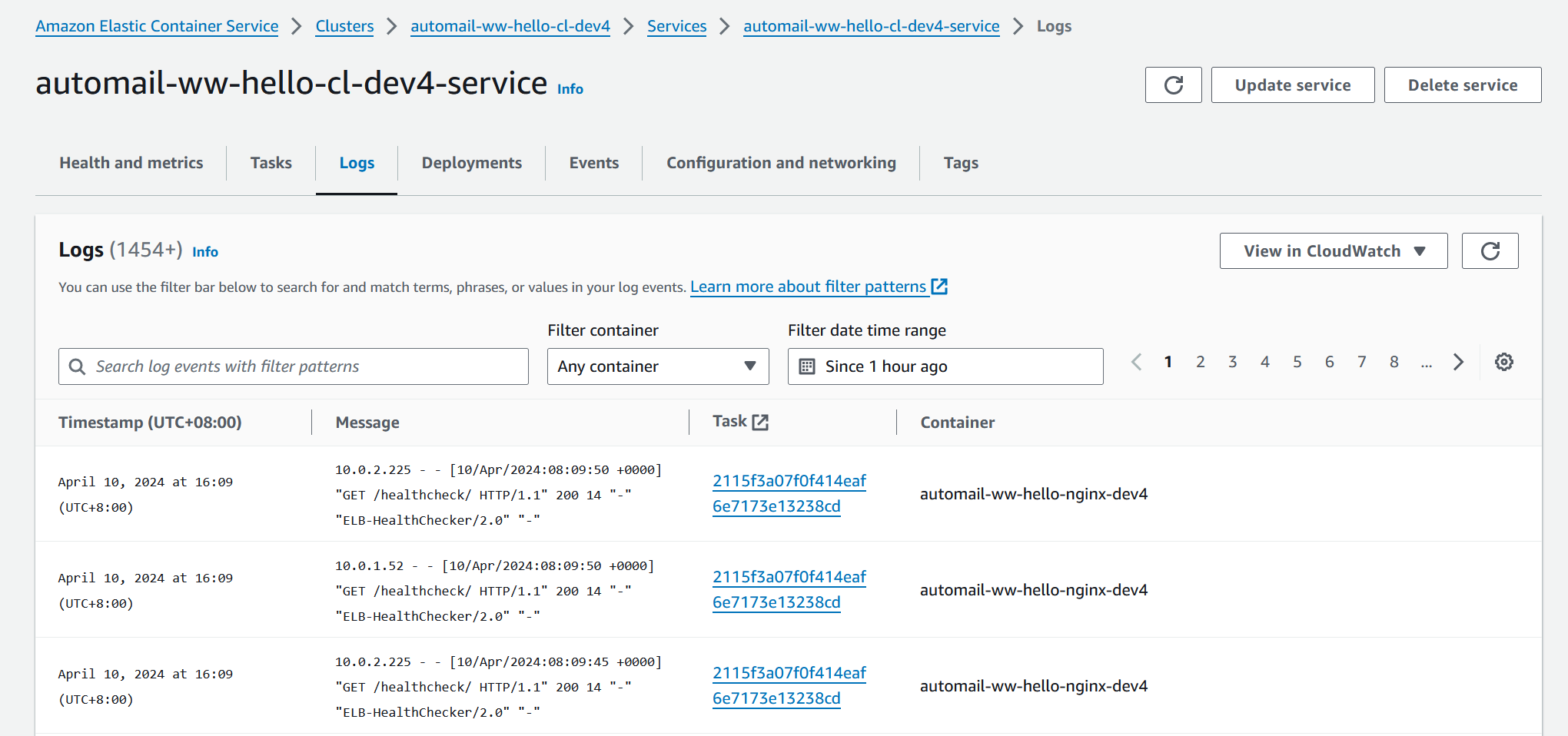Click the search magnifier icon

coord(77,366)
